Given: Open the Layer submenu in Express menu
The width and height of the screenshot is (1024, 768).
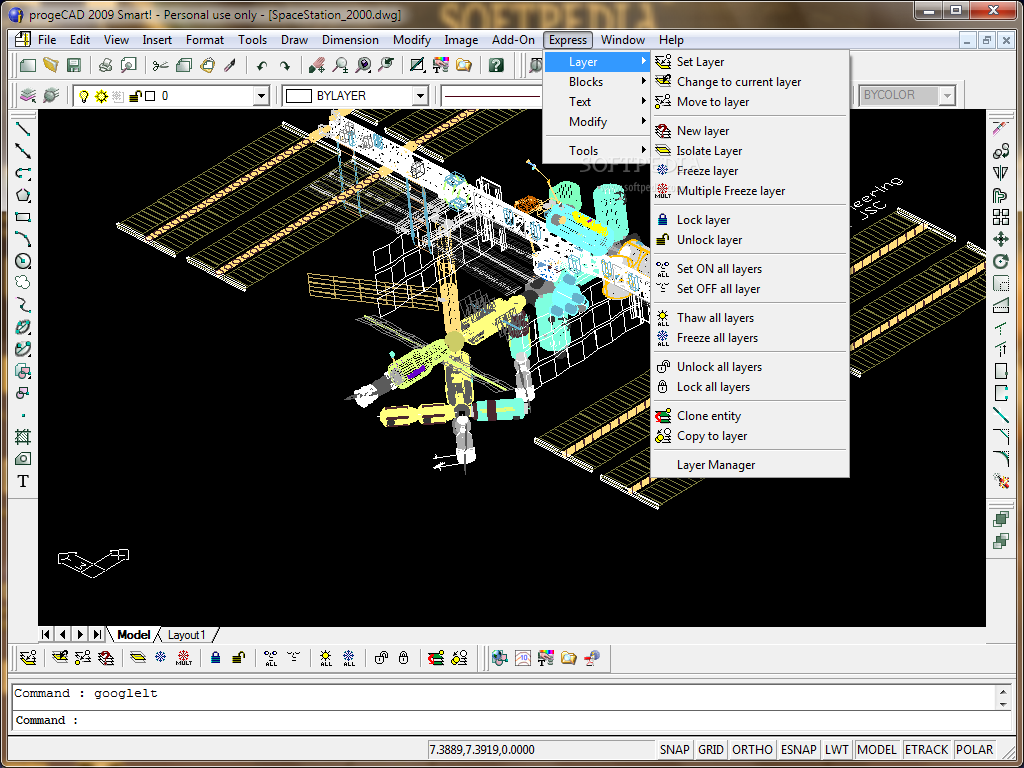Looking at the screenshot, I should pos(597,61).
